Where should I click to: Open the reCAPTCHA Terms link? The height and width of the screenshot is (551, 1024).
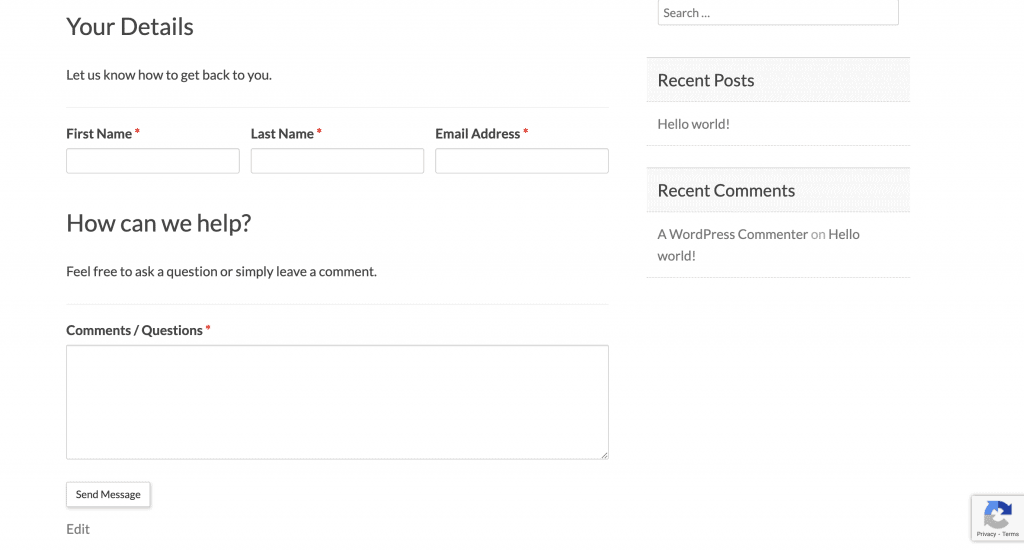[1010, 534]
